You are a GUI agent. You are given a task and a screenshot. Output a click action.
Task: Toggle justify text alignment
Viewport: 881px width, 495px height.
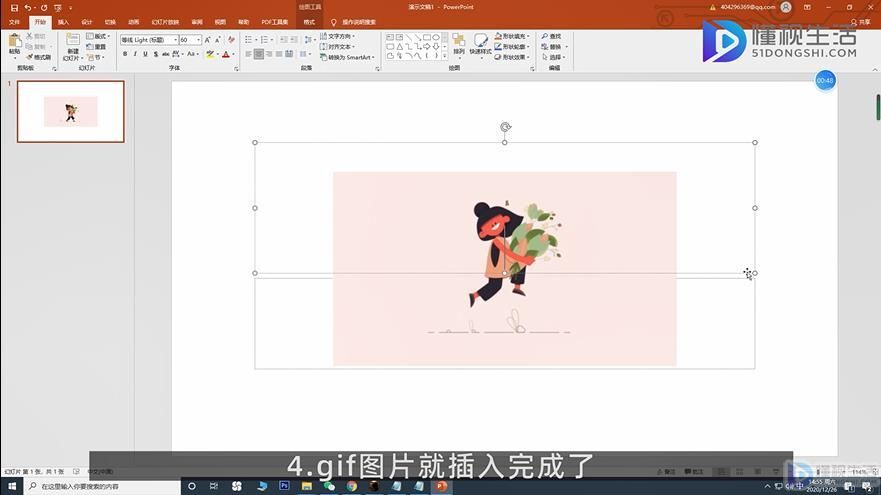point(279,55)
